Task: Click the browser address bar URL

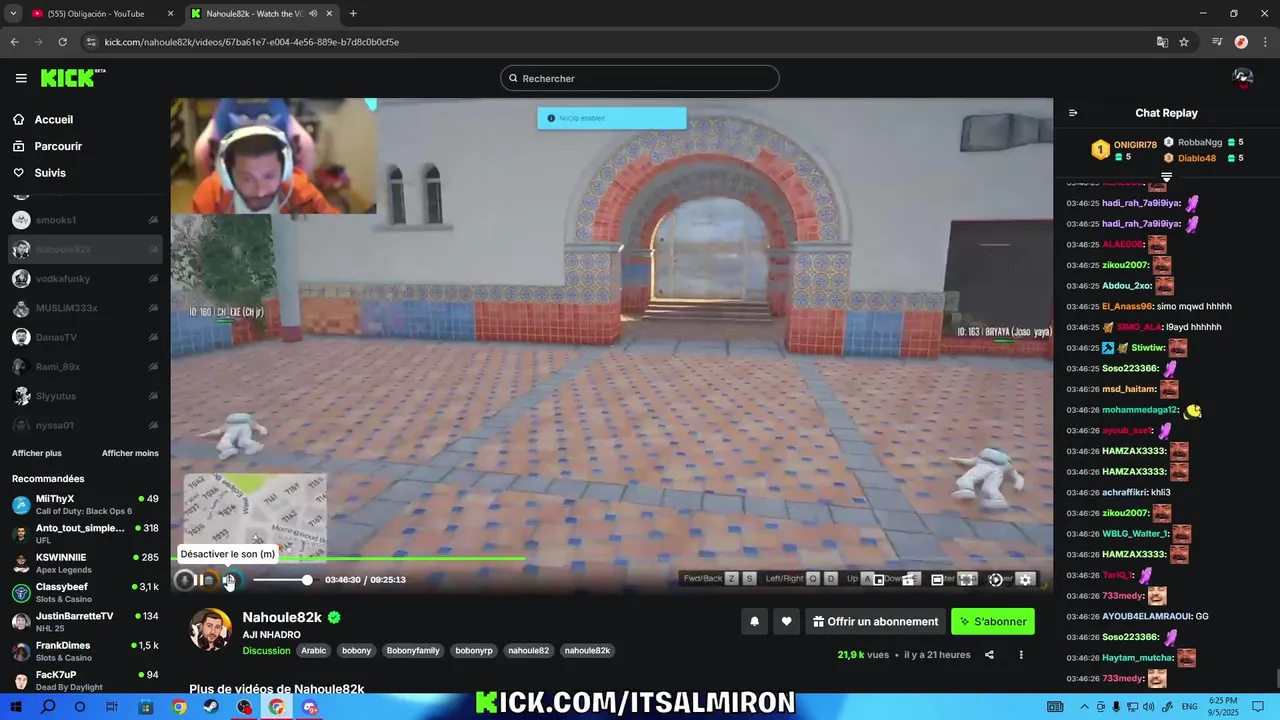Action: coord(252,42)
